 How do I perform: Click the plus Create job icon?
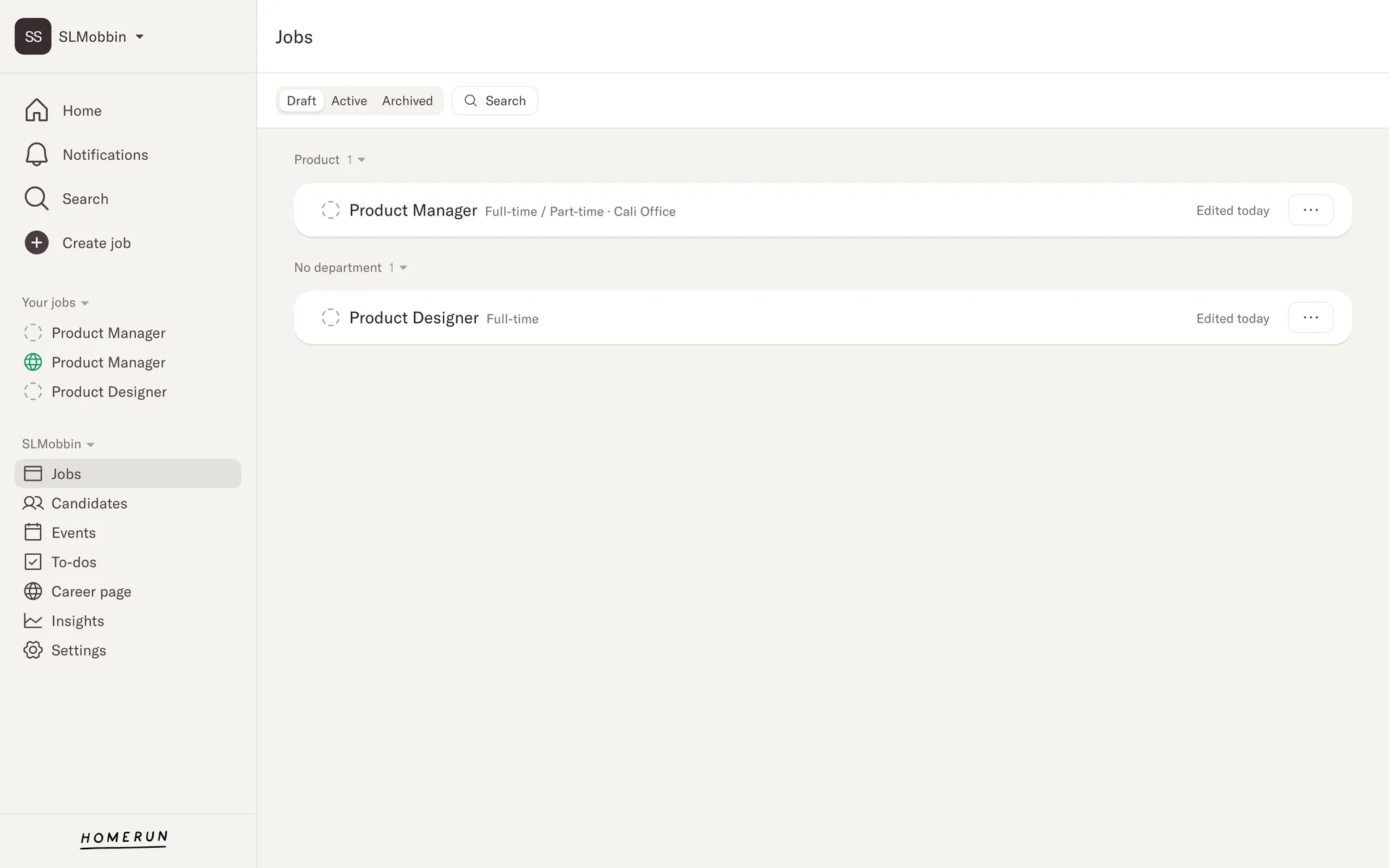(36, 243)
